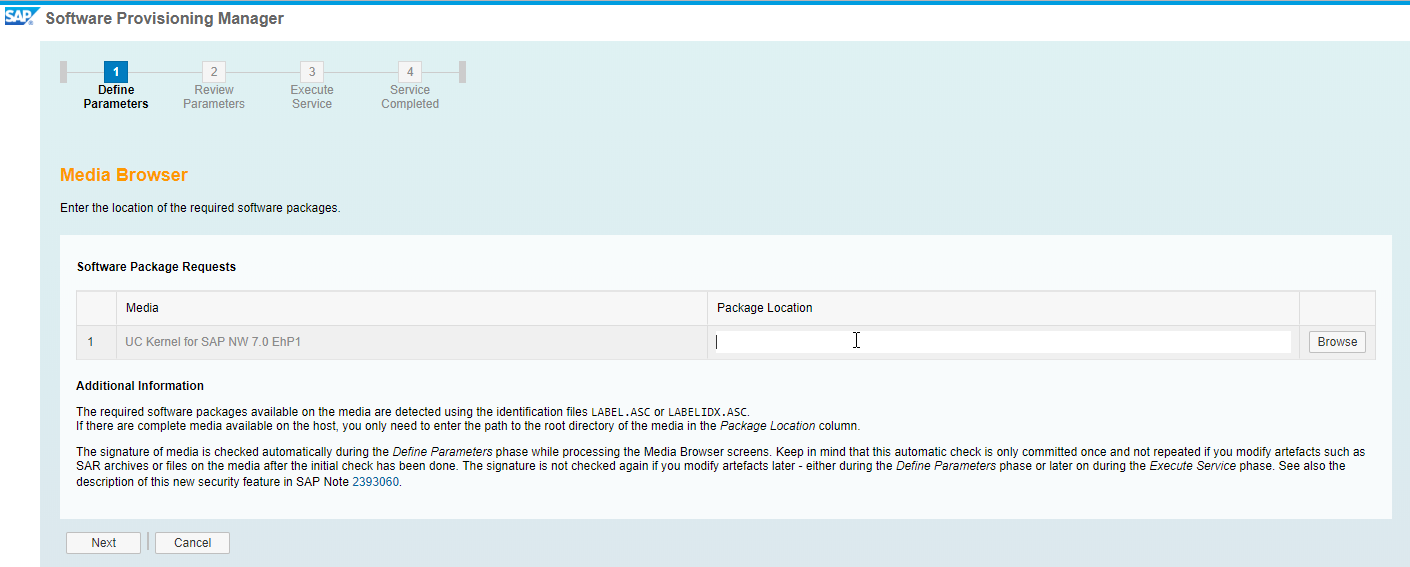
Task: Select step 3 Execute Service
Action: pos(312,85)
